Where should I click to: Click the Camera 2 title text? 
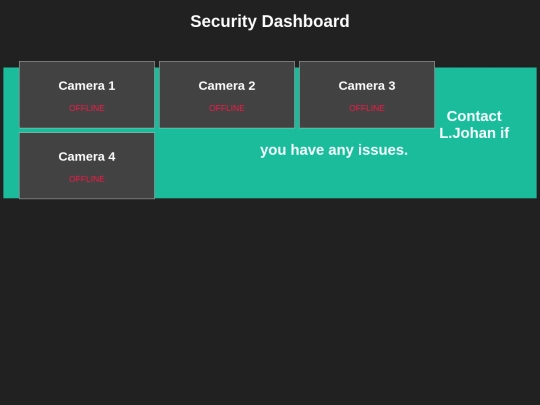coord(227,86)
